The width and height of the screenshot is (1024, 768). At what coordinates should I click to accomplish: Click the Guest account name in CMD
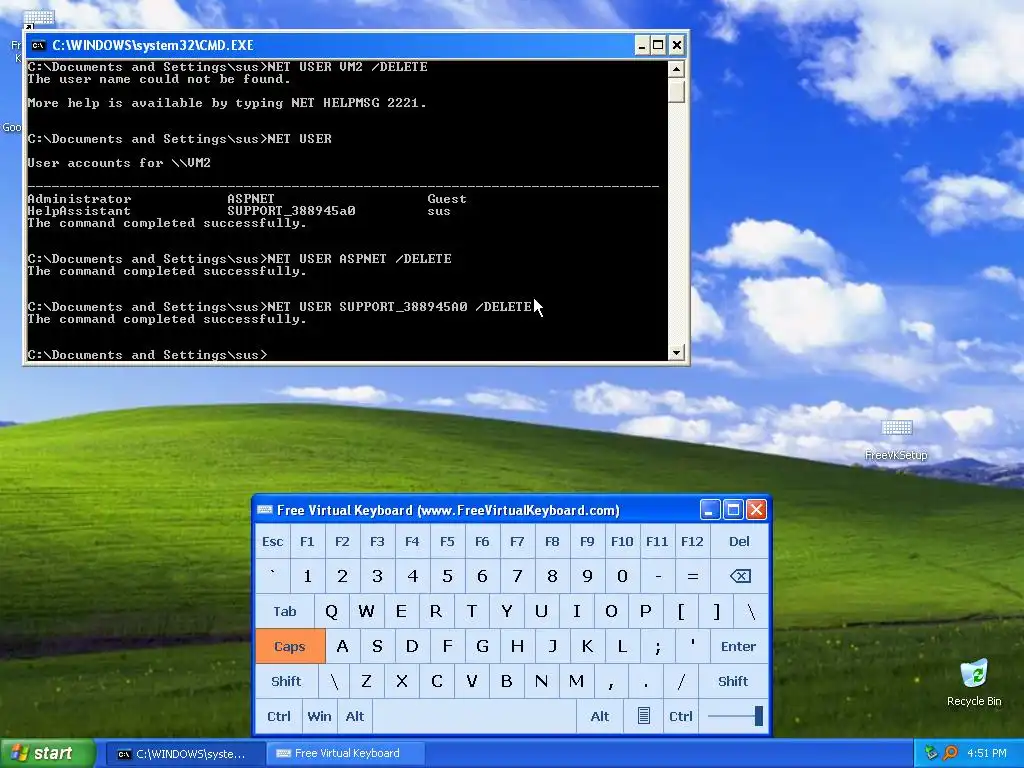tap(447, 199)
